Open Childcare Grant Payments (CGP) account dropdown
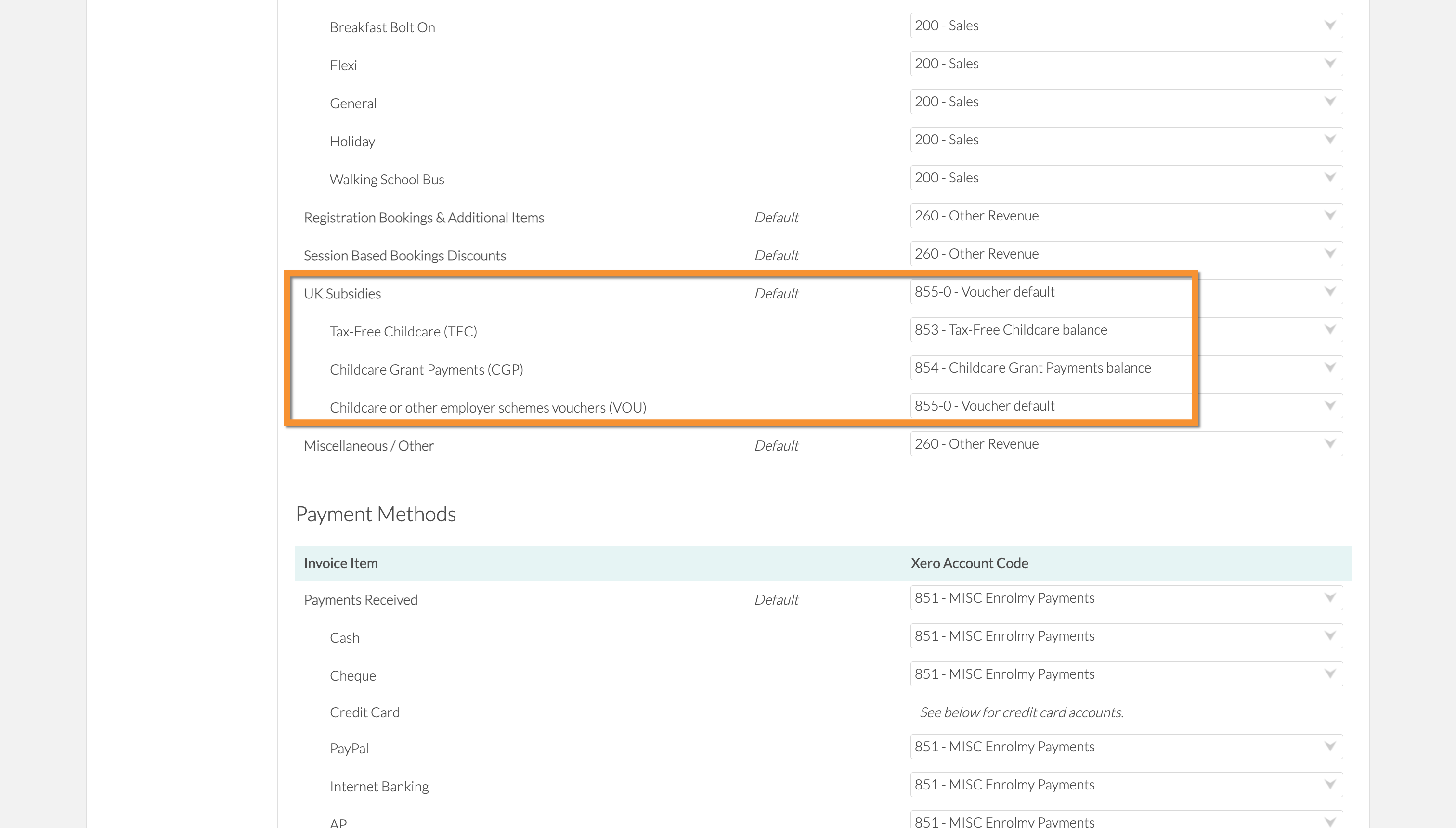The width and height of the screenshot is (1456, 828). (1126, 368)
